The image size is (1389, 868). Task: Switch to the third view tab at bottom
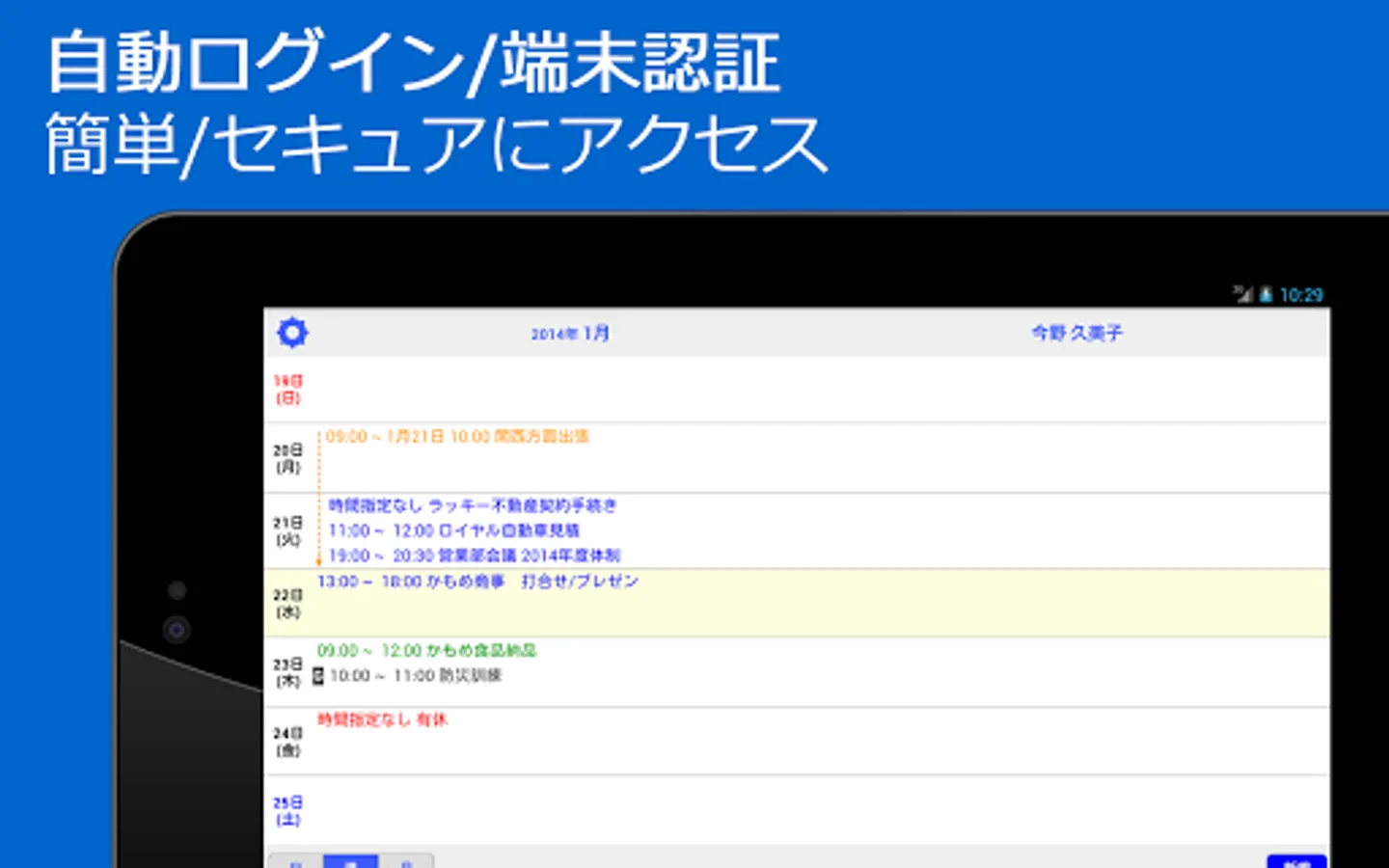click(x=406, y=861)
